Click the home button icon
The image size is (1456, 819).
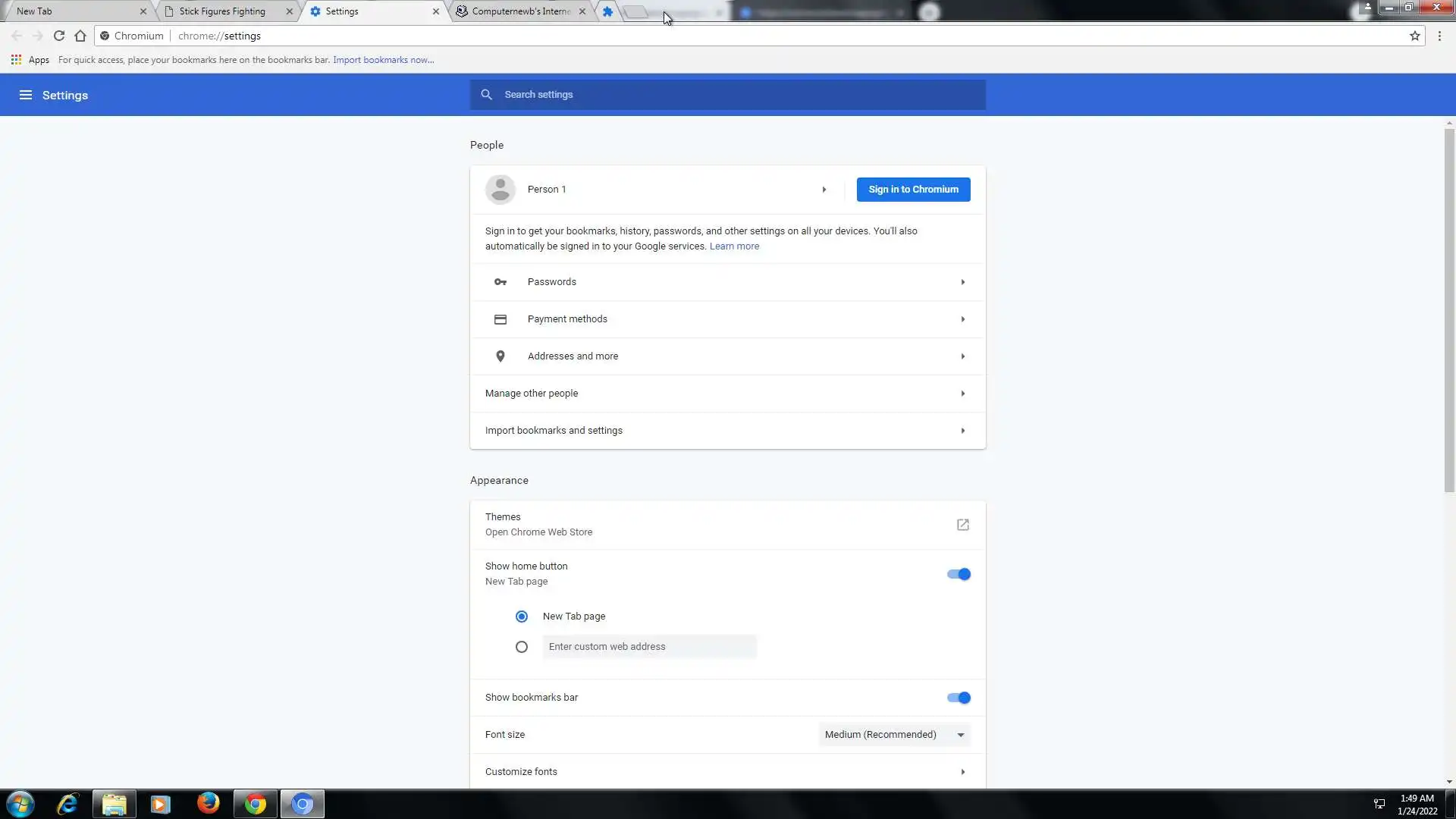(x=80, y=36)
